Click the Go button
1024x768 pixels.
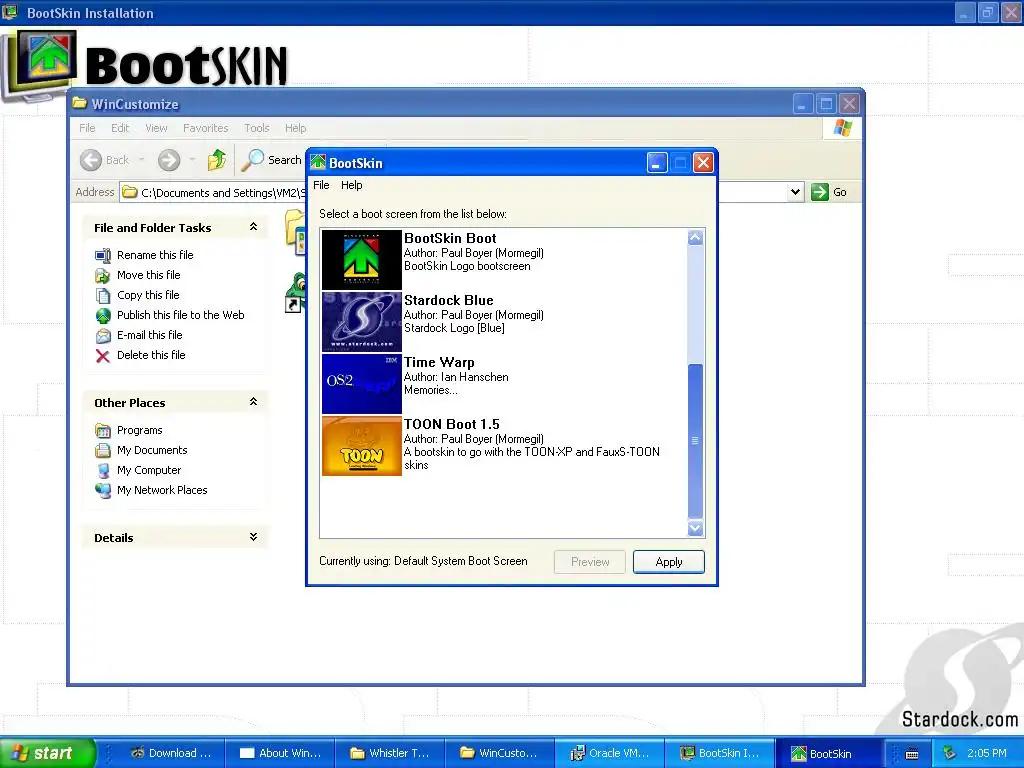(x=829, y=192)
